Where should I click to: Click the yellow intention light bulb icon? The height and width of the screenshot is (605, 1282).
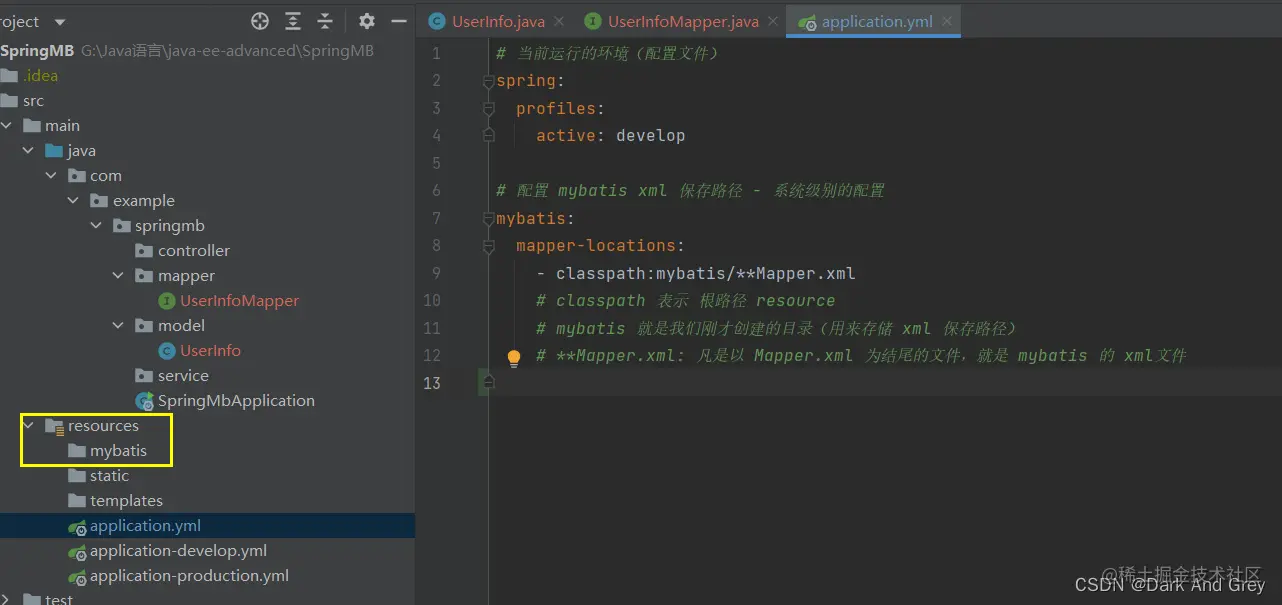pyautogui.click(x=514, y=357)
